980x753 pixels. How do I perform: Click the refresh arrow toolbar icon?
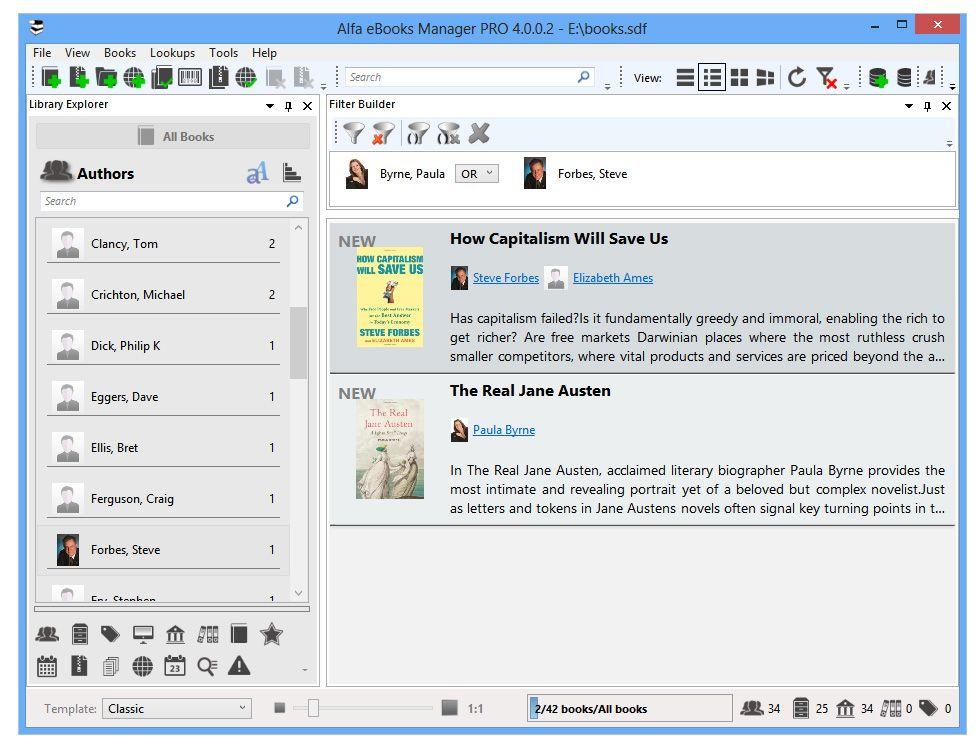pyautogui.click(x=797, y=77)
